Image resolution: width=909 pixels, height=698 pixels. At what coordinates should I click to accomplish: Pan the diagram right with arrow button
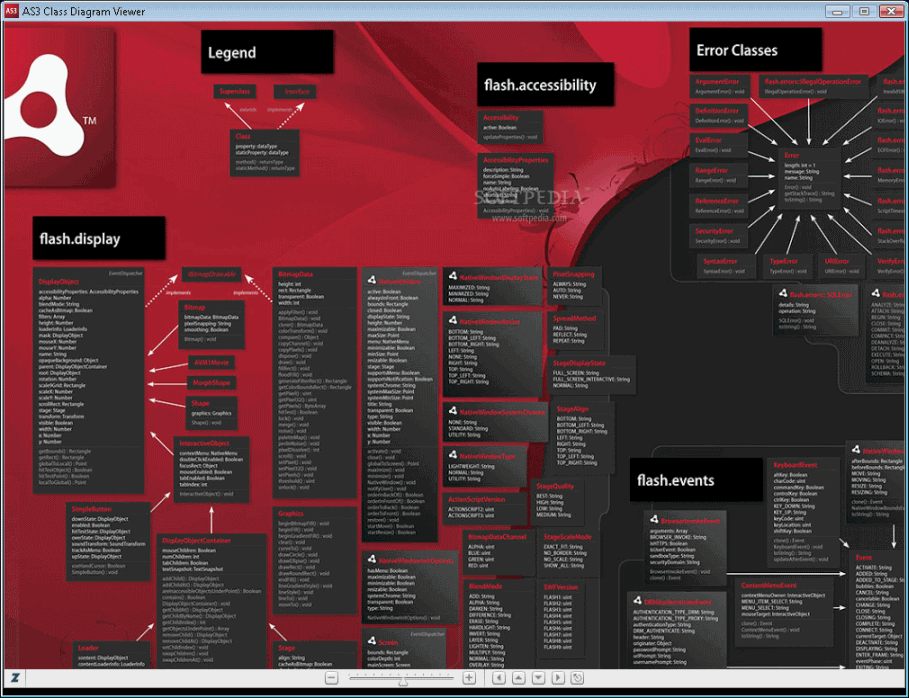tap(558, 678)
